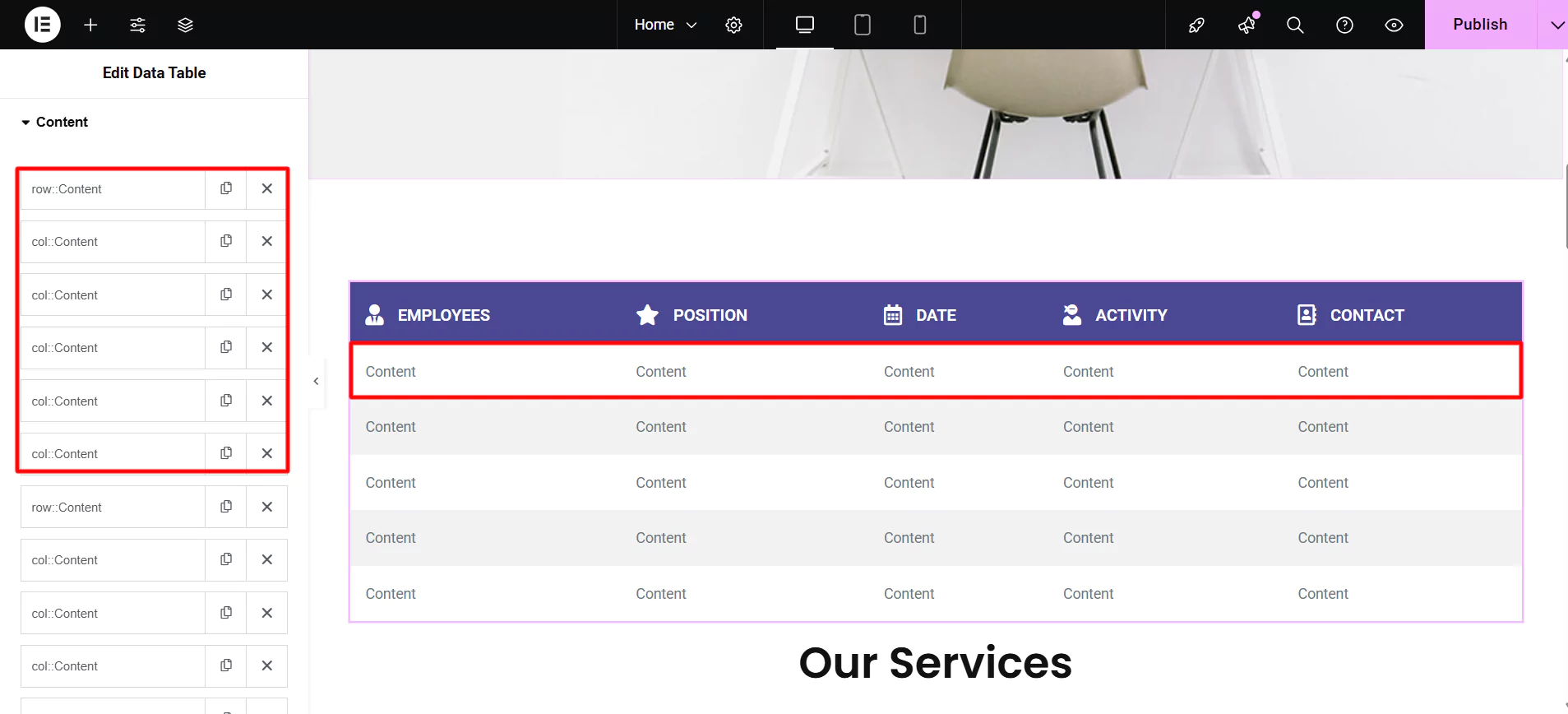This screenshot has width=1568, height=714.
Task: Click the EMPLOYEES column header
Action: click(443, 315)
